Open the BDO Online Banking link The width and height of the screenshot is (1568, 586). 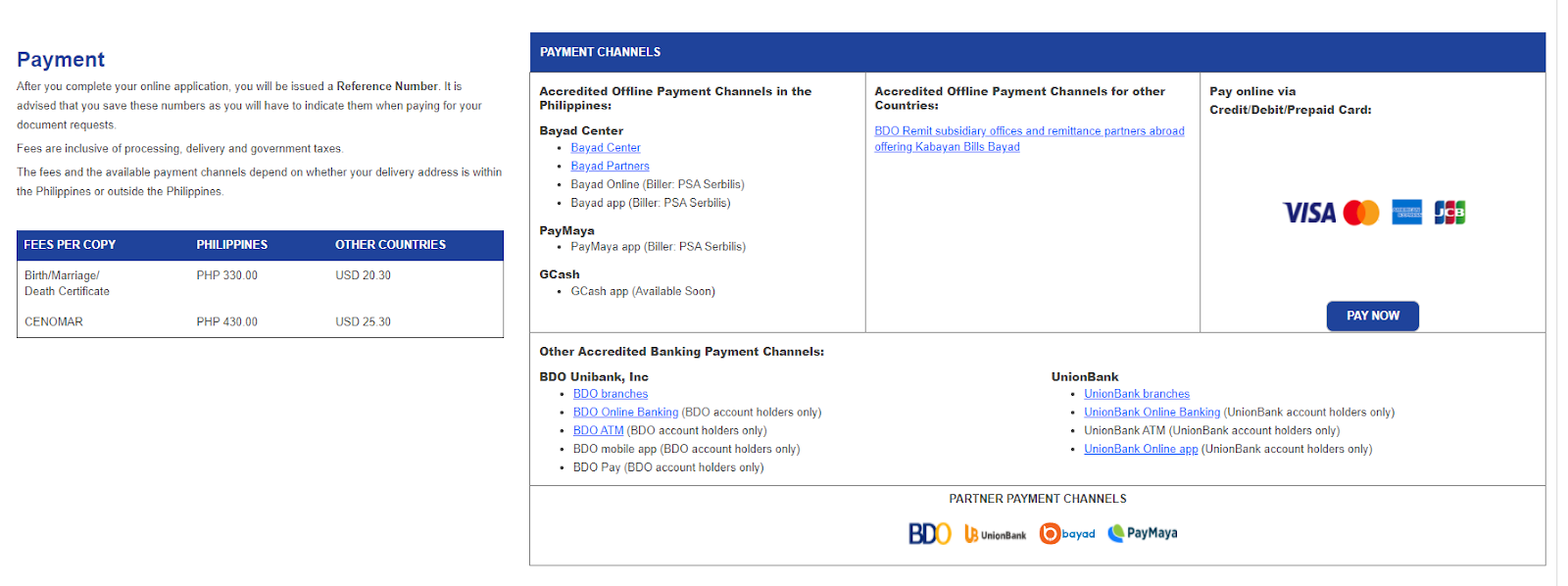625,413
